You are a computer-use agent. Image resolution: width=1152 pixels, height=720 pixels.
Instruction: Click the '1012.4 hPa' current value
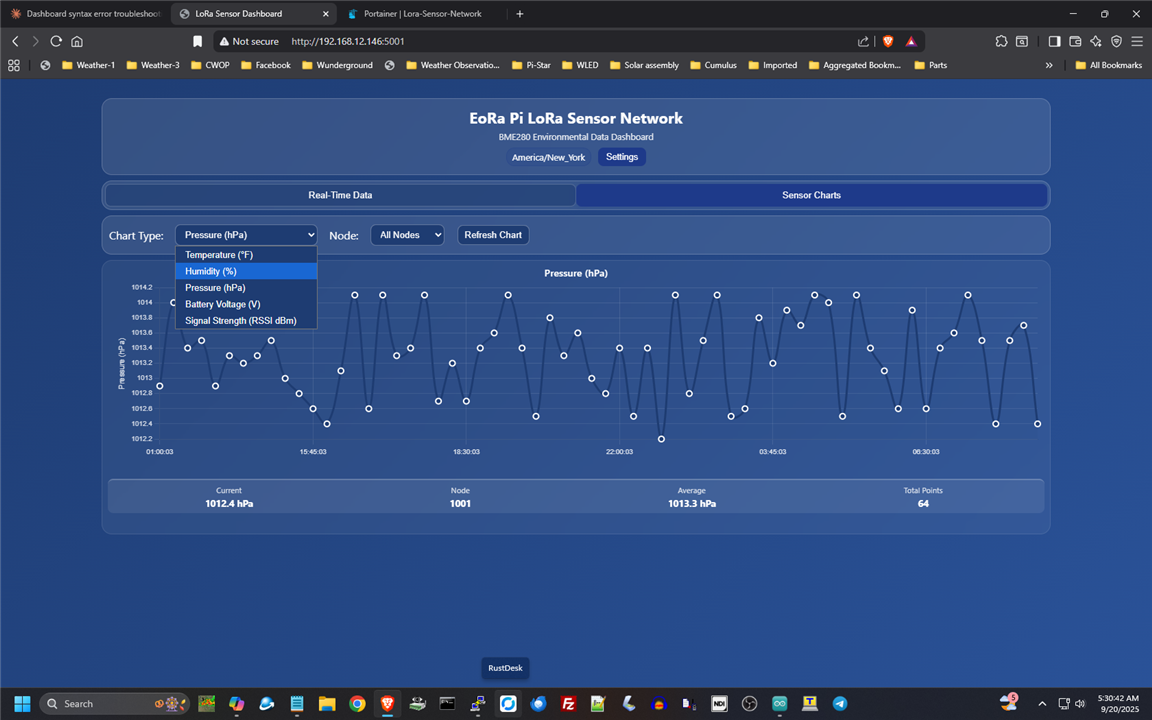pos(229,504)
